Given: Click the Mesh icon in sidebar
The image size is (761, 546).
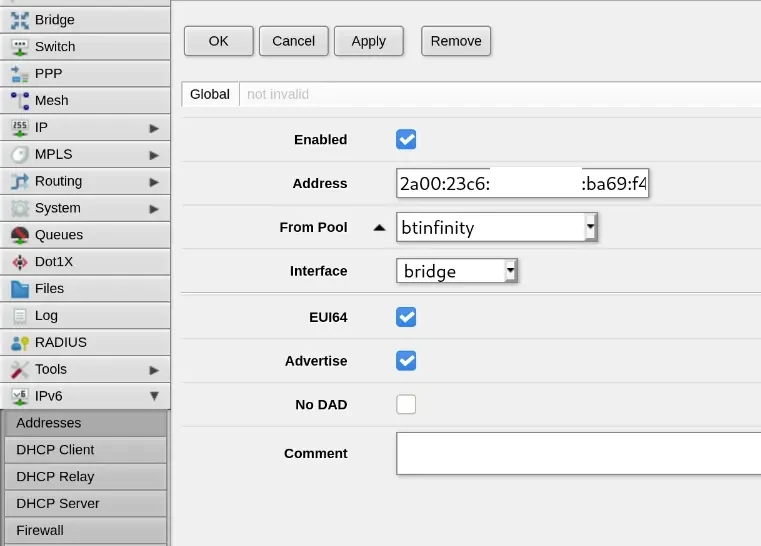Looking at the screenshot, I should coord(19,100).
